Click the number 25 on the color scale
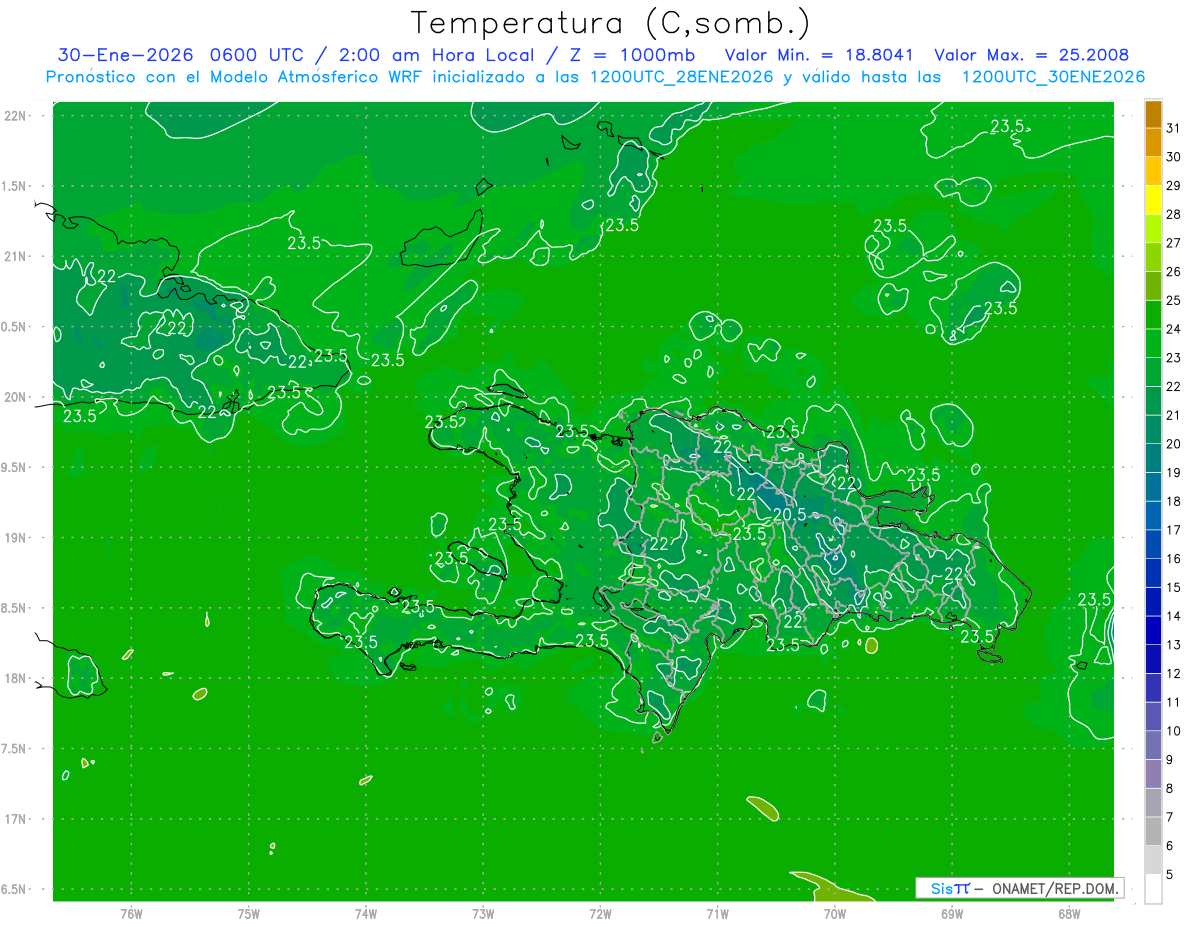1200x927 pixels. pyautogui.click(x=1173, y=300)
